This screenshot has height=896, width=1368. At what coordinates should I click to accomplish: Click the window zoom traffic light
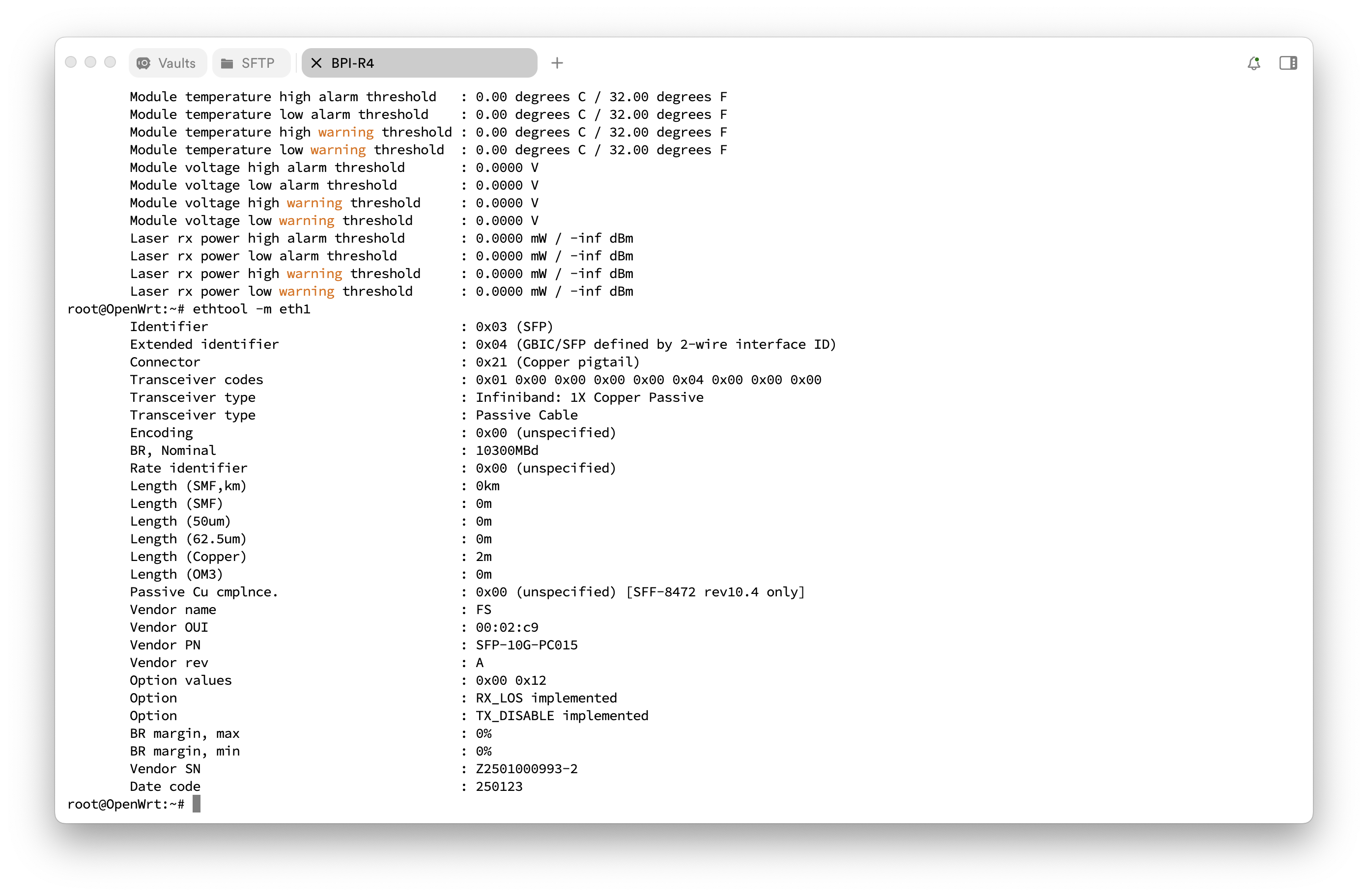[111, 62]
